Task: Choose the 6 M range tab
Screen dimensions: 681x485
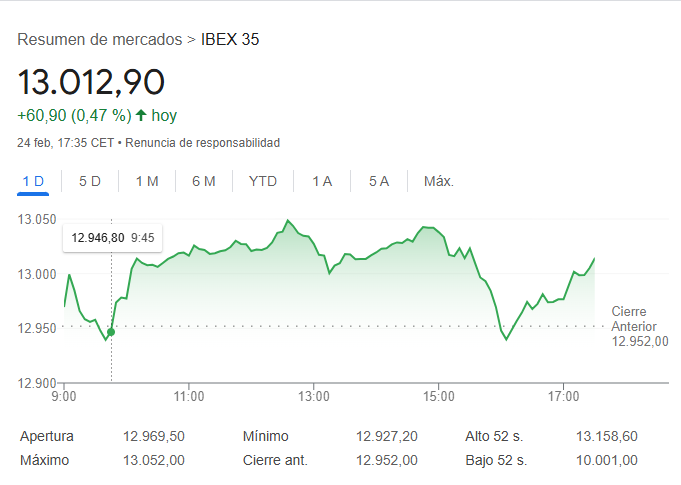Action: click(204, 181)
